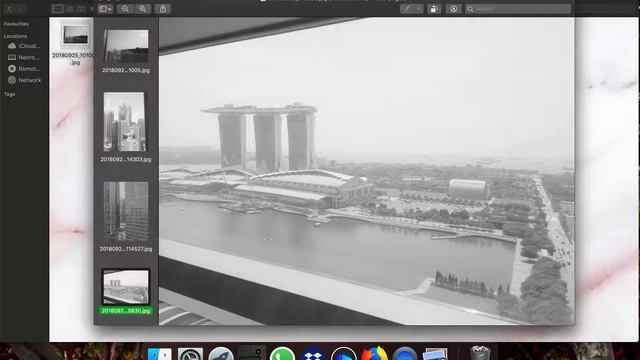Show the Markup toolbar
Viewport: 640px width, 360px height.
(453, 9)
